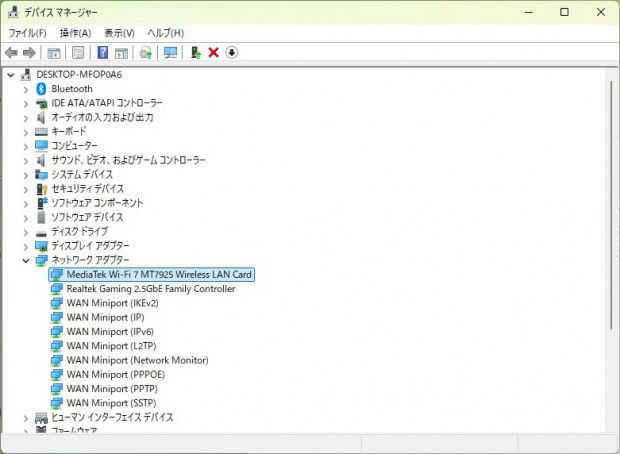
Task: Select WAN Miniport (IP)
Action: click(x=105, y=318)
